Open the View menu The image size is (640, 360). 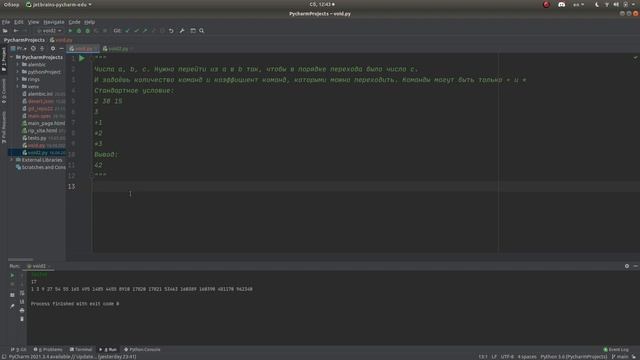(33, 22)
